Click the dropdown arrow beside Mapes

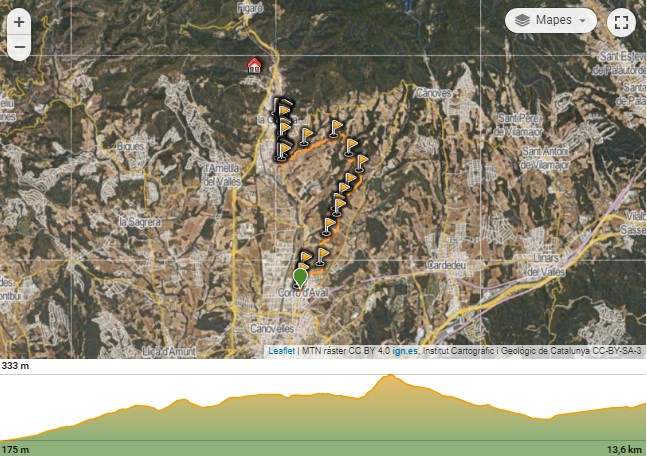click(583, 21)
